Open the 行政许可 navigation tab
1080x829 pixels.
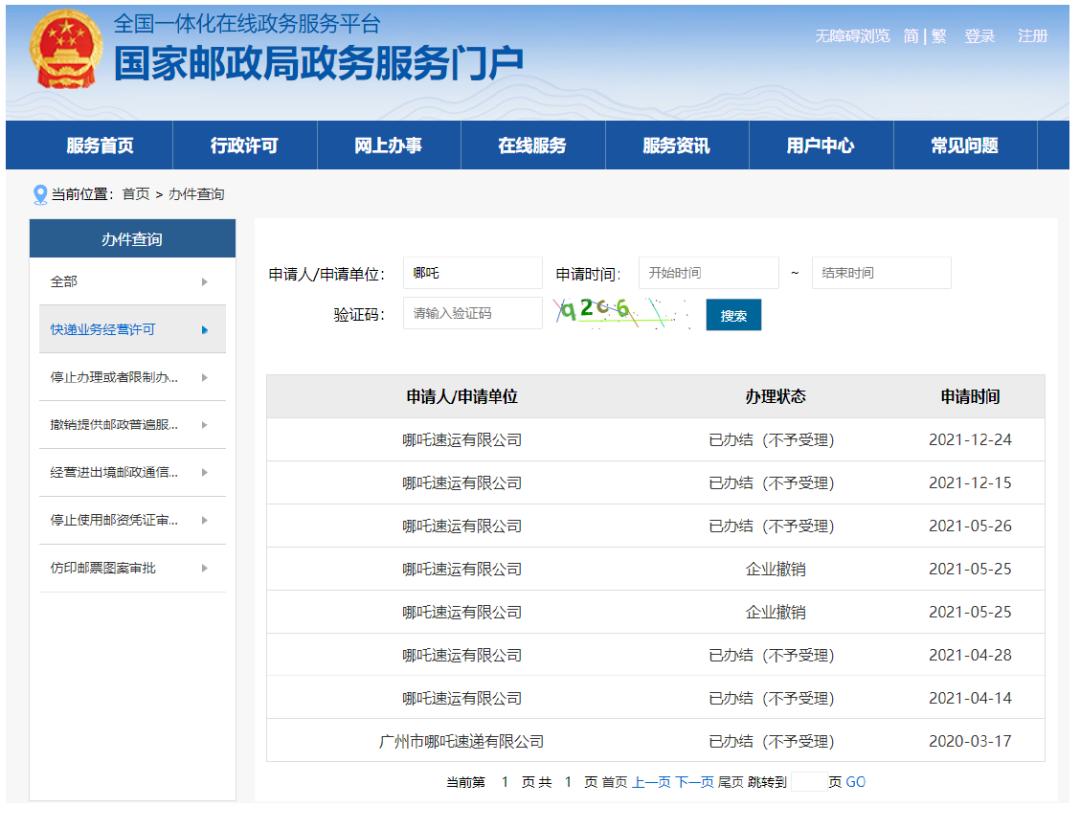[244, 146]
